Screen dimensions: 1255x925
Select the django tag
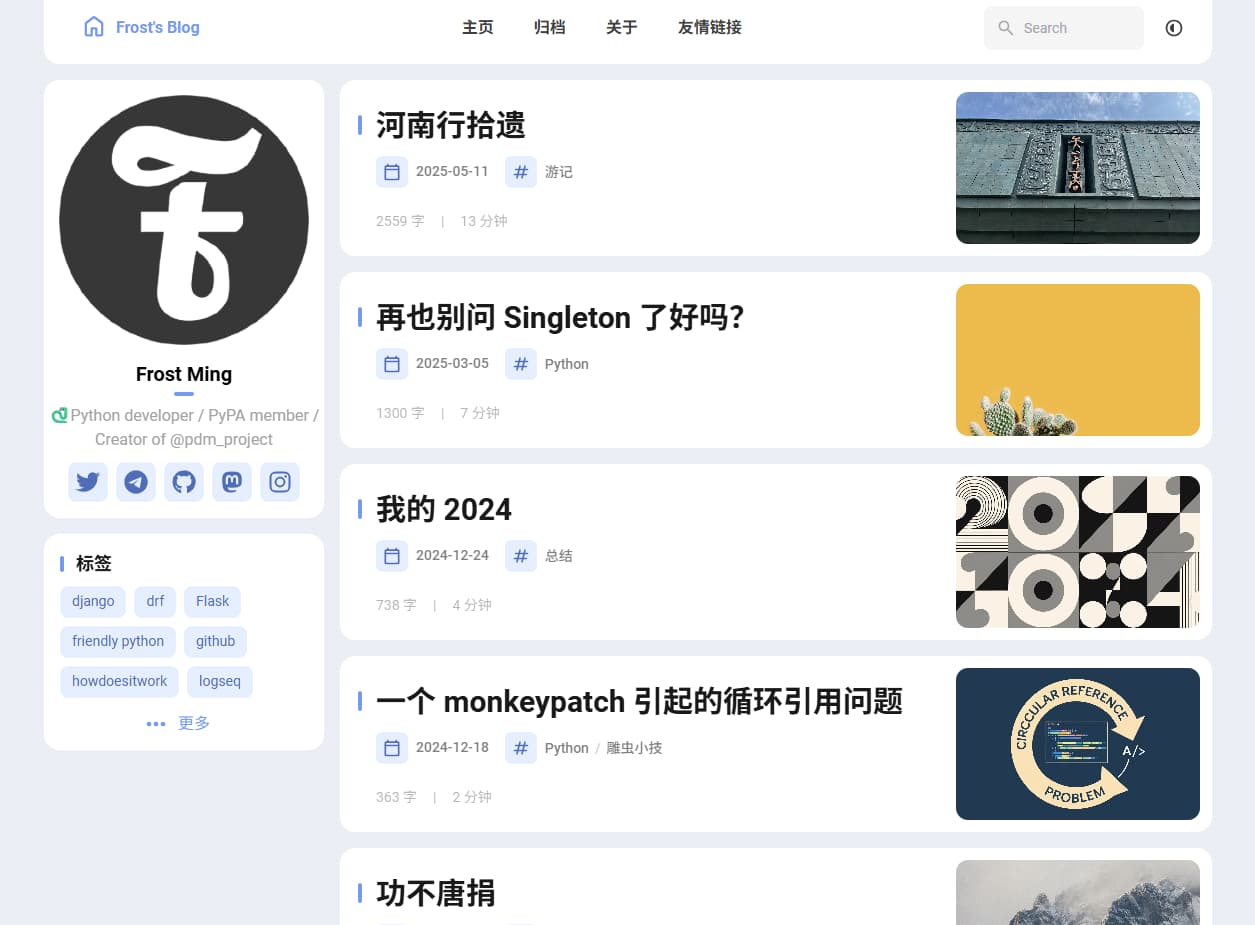point(93,601)
